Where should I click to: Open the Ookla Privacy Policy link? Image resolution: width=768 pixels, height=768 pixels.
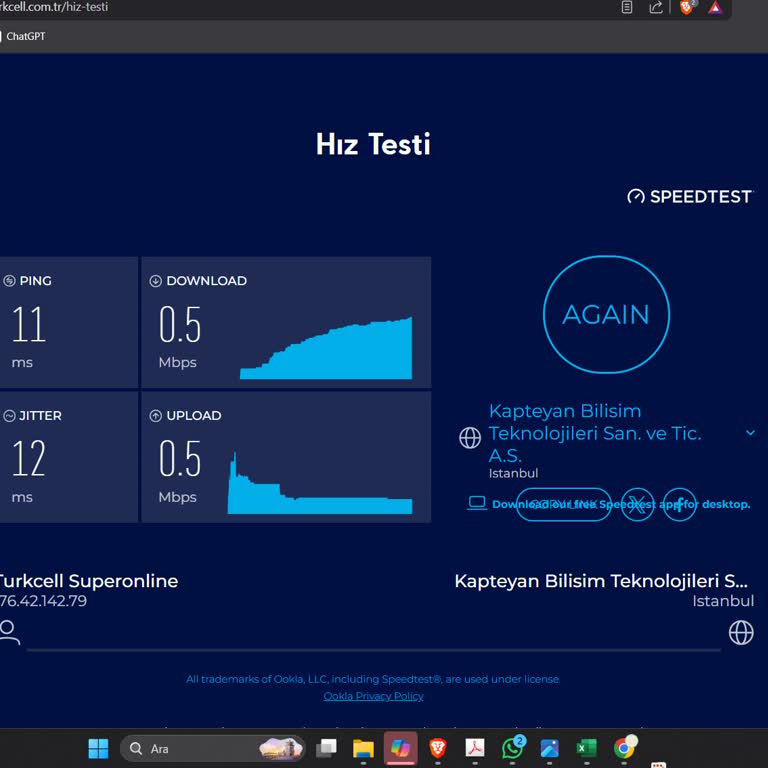[x=373, y=696]
